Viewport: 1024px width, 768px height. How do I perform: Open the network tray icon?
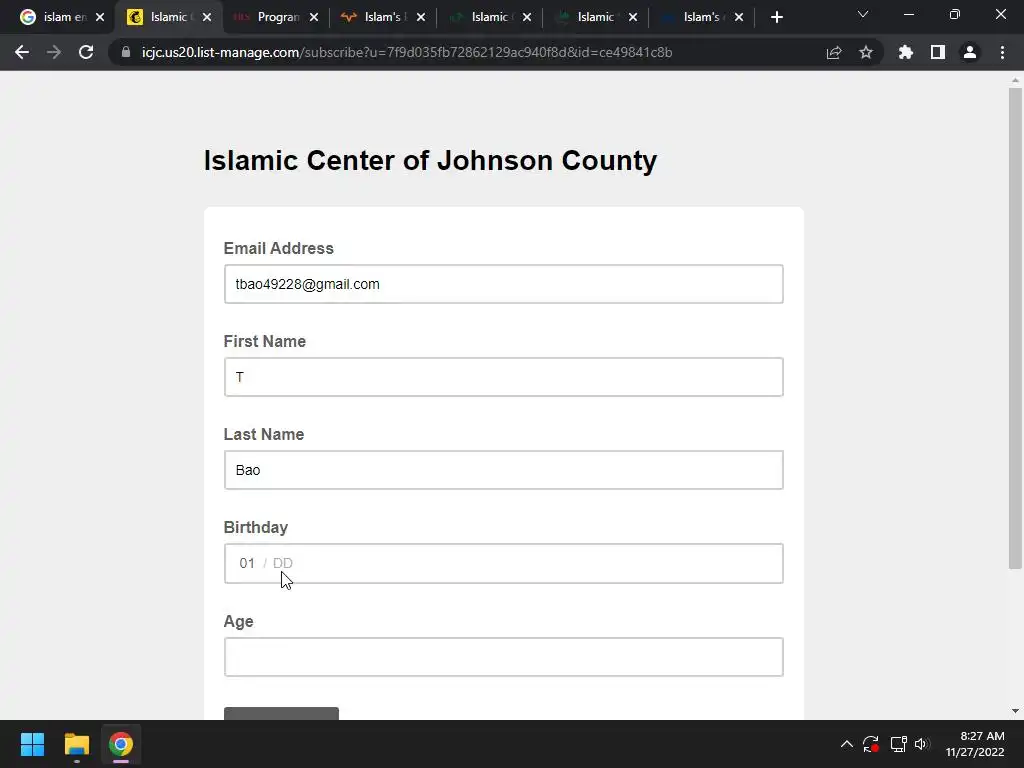(x=899, y=744)
